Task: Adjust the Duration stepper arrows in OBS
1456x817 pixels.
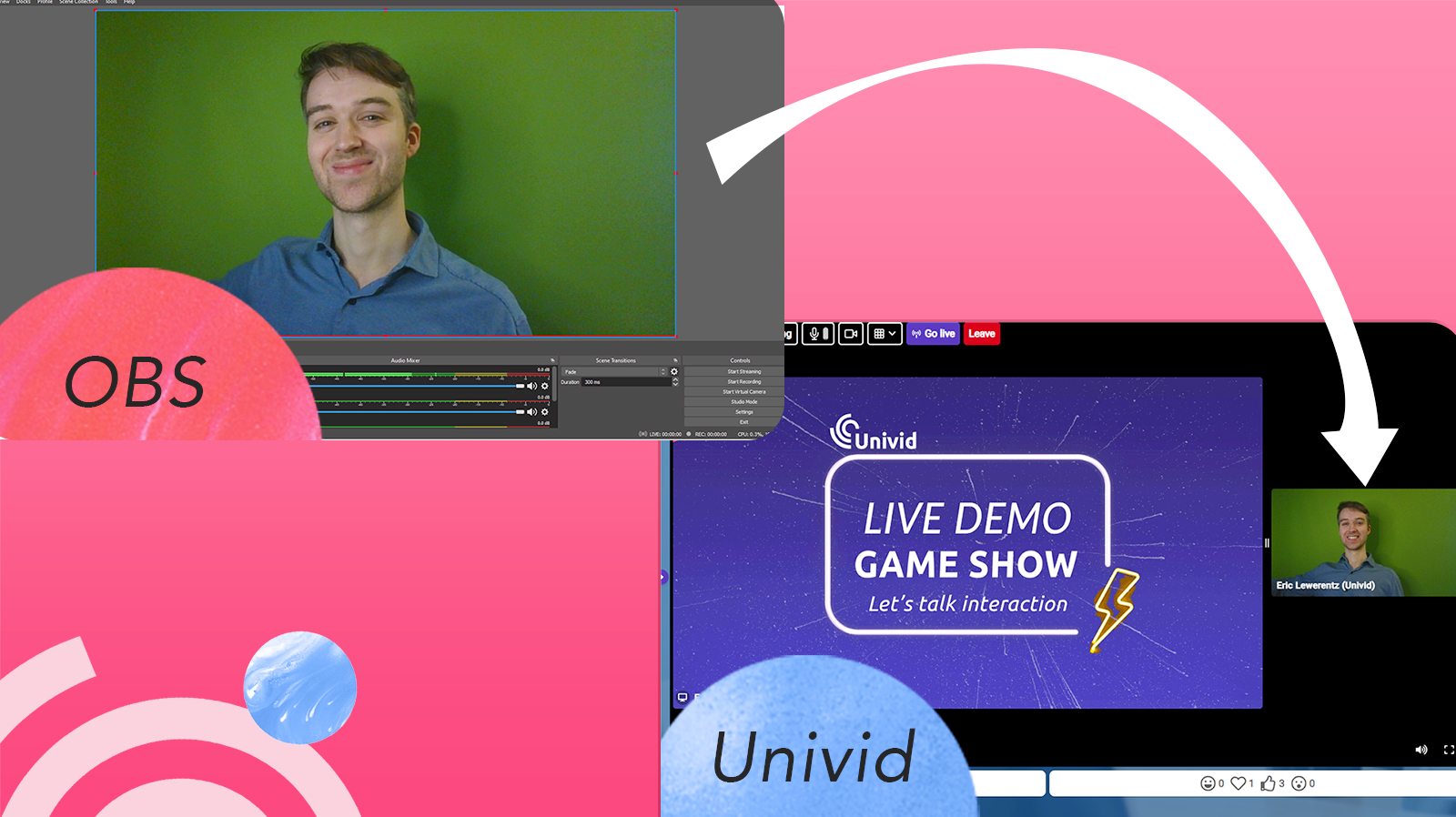Action: click(675, 382)
